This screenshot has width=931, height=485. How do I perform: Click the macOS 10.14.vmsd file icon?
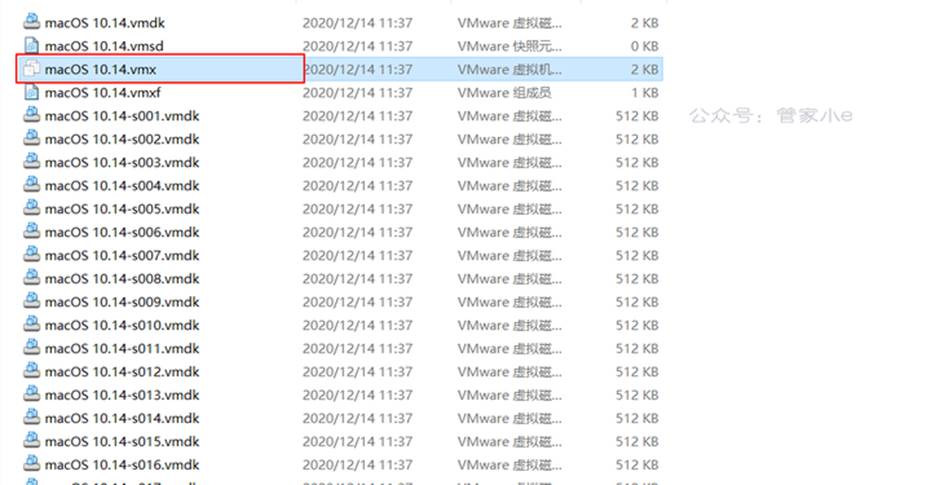coord(31,45)
